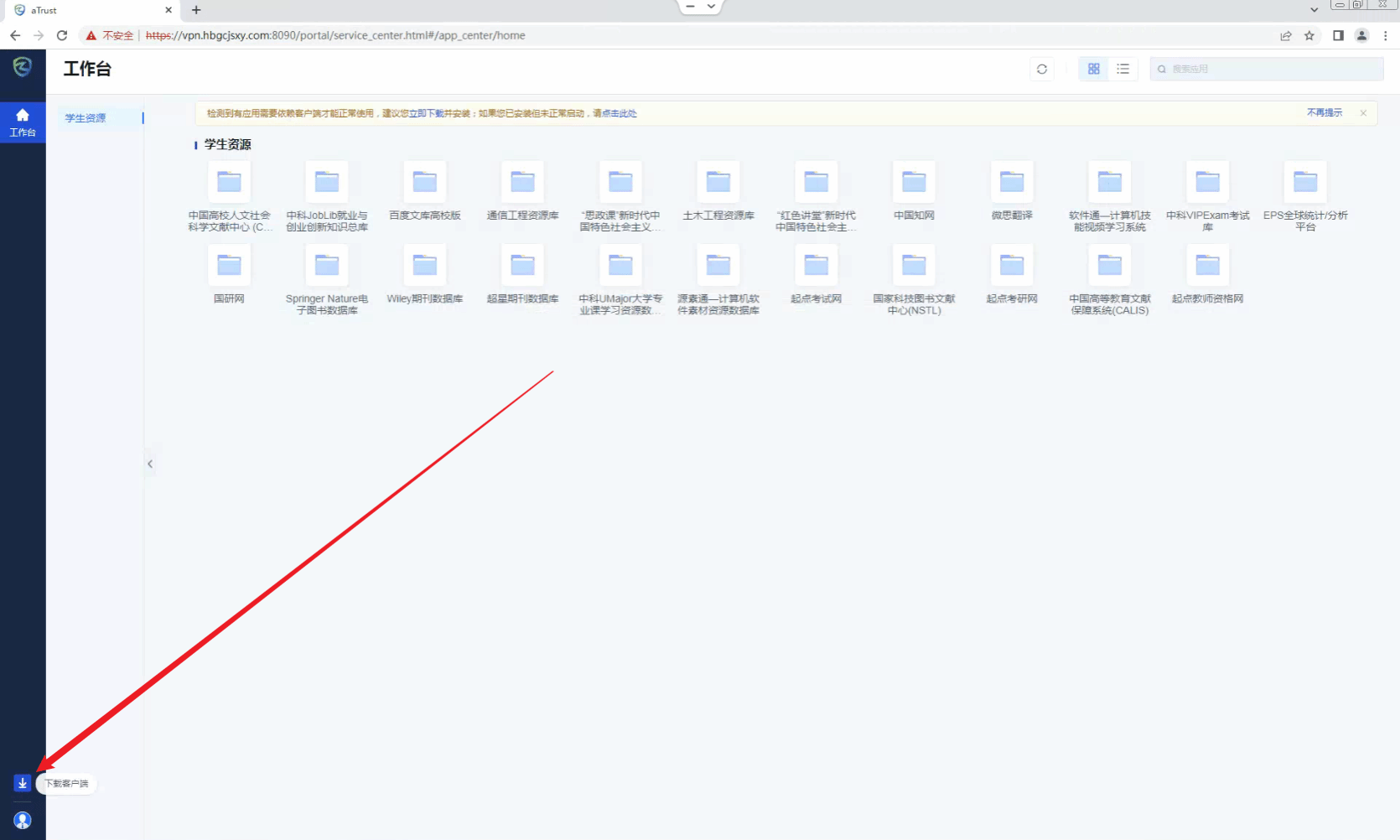Image resolution: width=1400 pixels, height=840 pixels.
Task: Open Wiley期刊数据库 resource
Action: pyautogui.click(x=425, y=266)
